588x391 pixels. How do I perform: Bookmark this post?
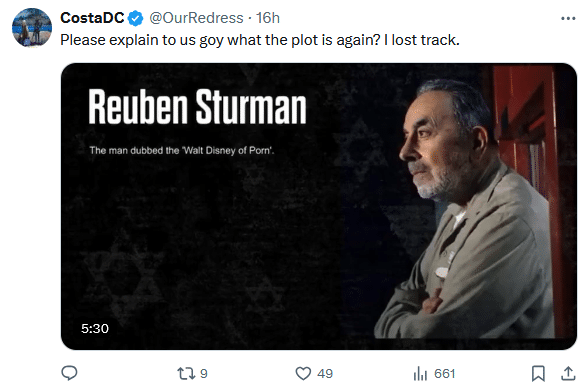538,373
